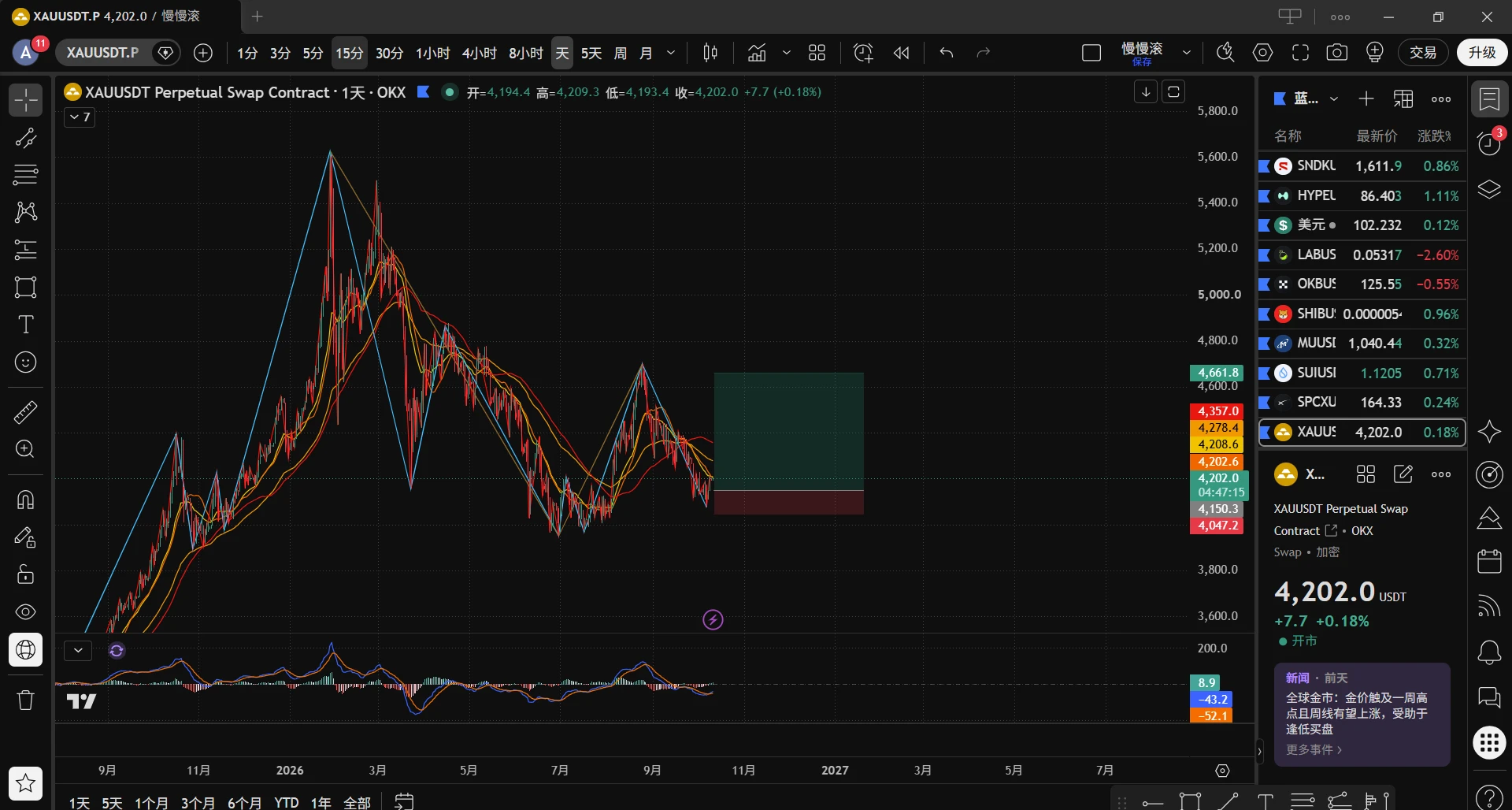Set range to 3个月
This screenshot has height=810, width=1512.
(x=198, y=802)
